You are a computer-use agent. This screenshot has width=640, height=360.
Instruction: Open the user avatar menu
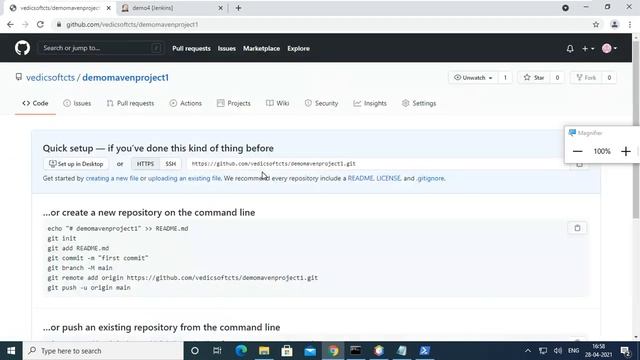[x=609, y=49]
